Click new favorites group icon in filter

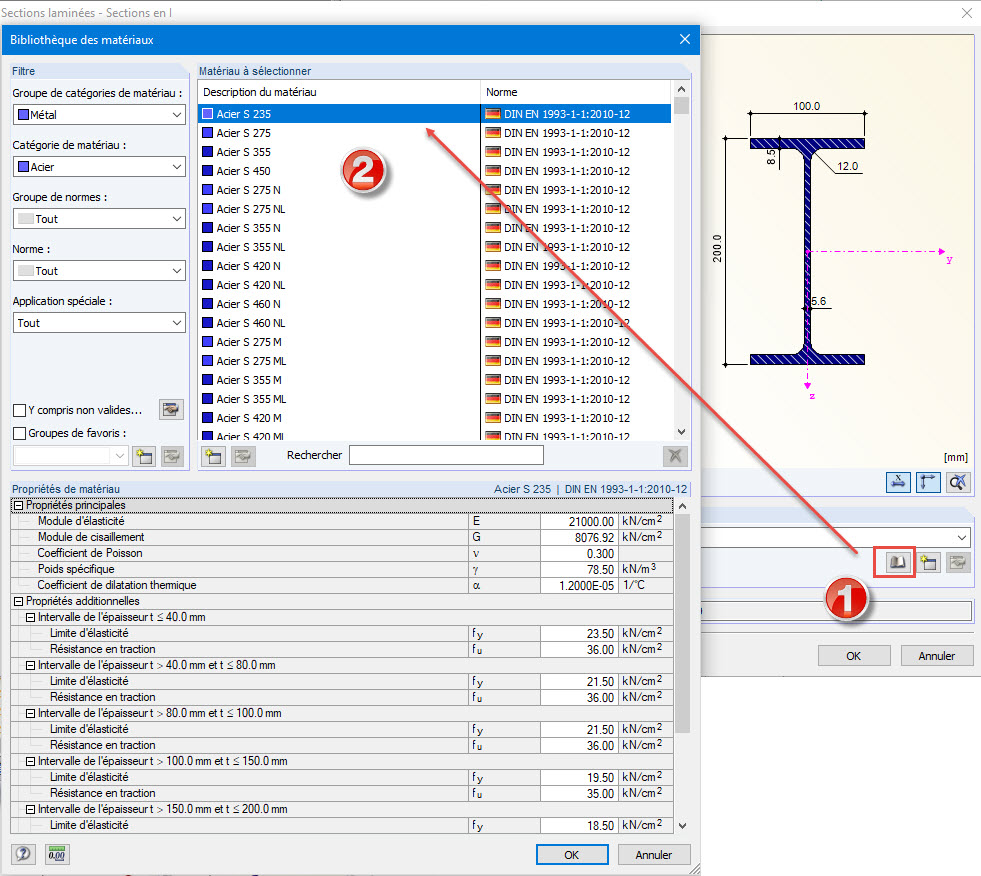(144, 456)
